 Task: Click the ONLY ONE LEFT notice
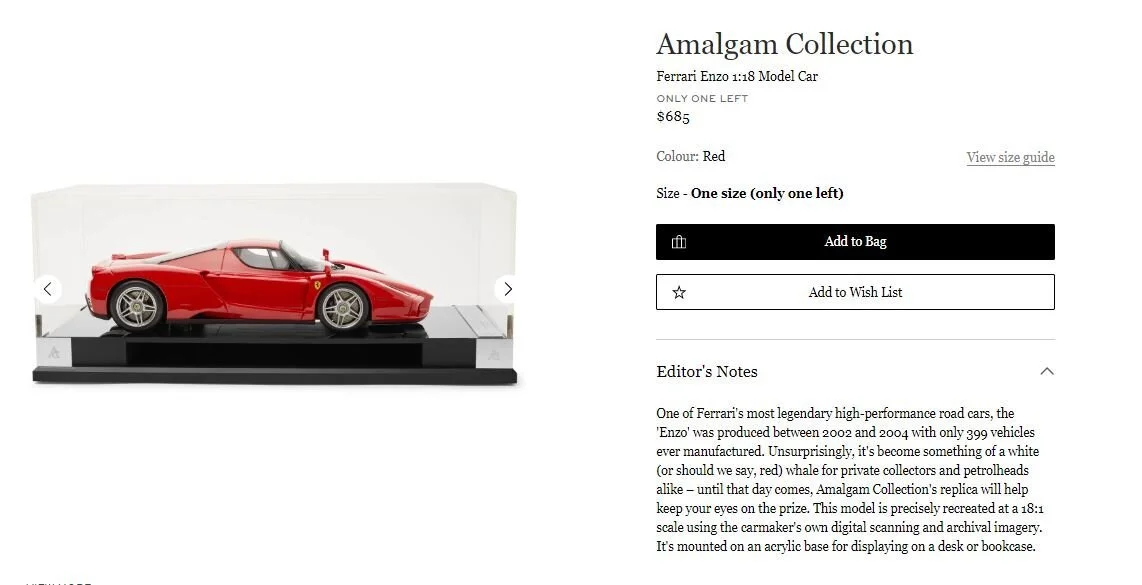coord(702,98)
